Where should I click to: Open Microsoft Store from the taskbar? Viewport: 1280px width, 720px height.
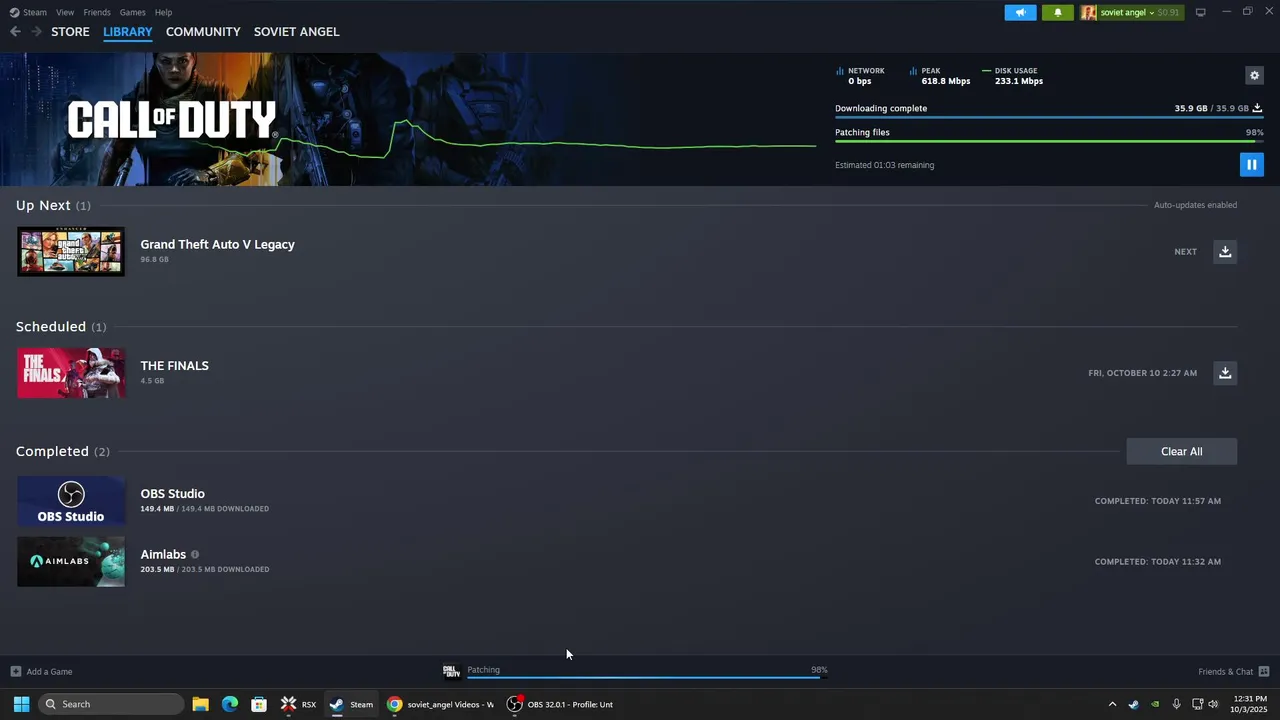pos(259,704)
